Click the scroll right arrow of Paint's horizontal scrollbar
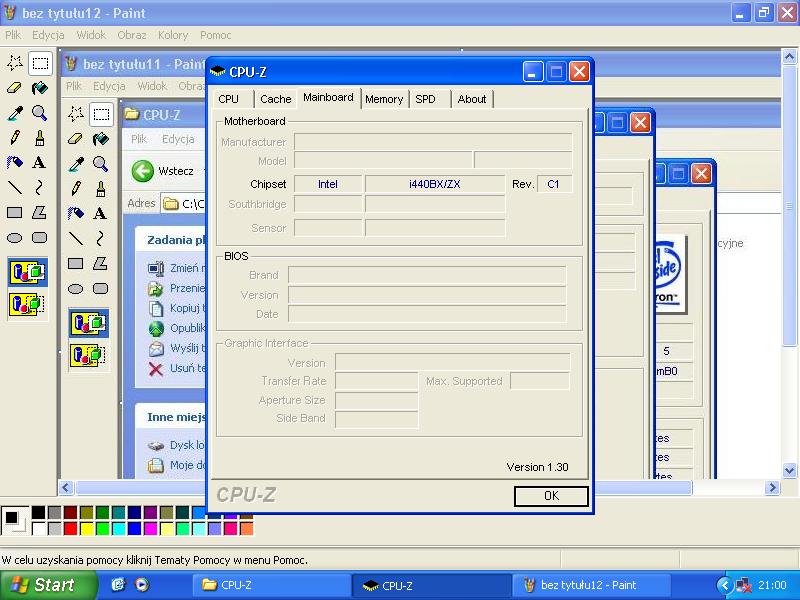This screenshot has width=800, height=600. tap(772, 488)
